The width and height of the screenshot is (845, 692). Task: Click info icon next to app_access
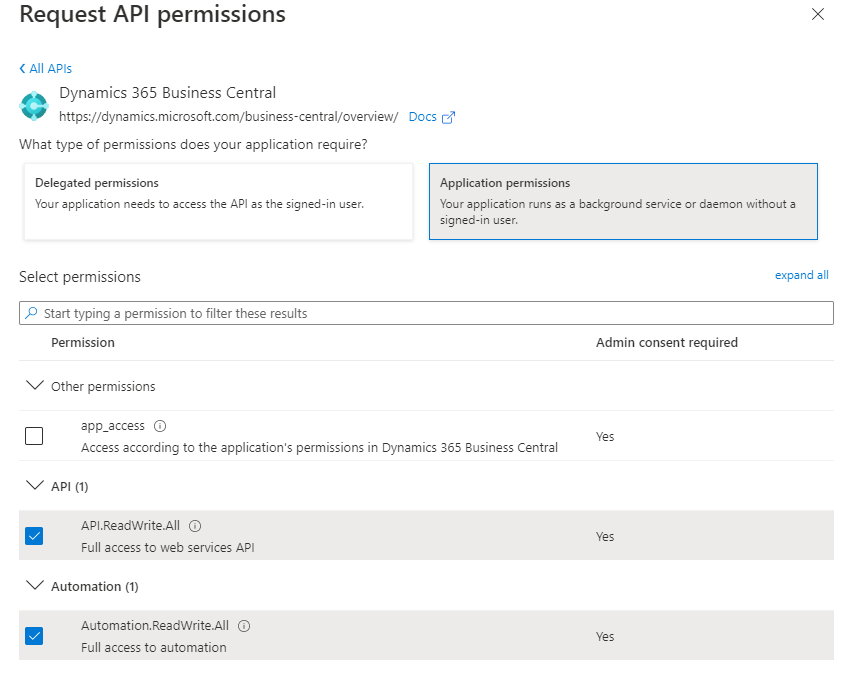[x=161, y=426]
